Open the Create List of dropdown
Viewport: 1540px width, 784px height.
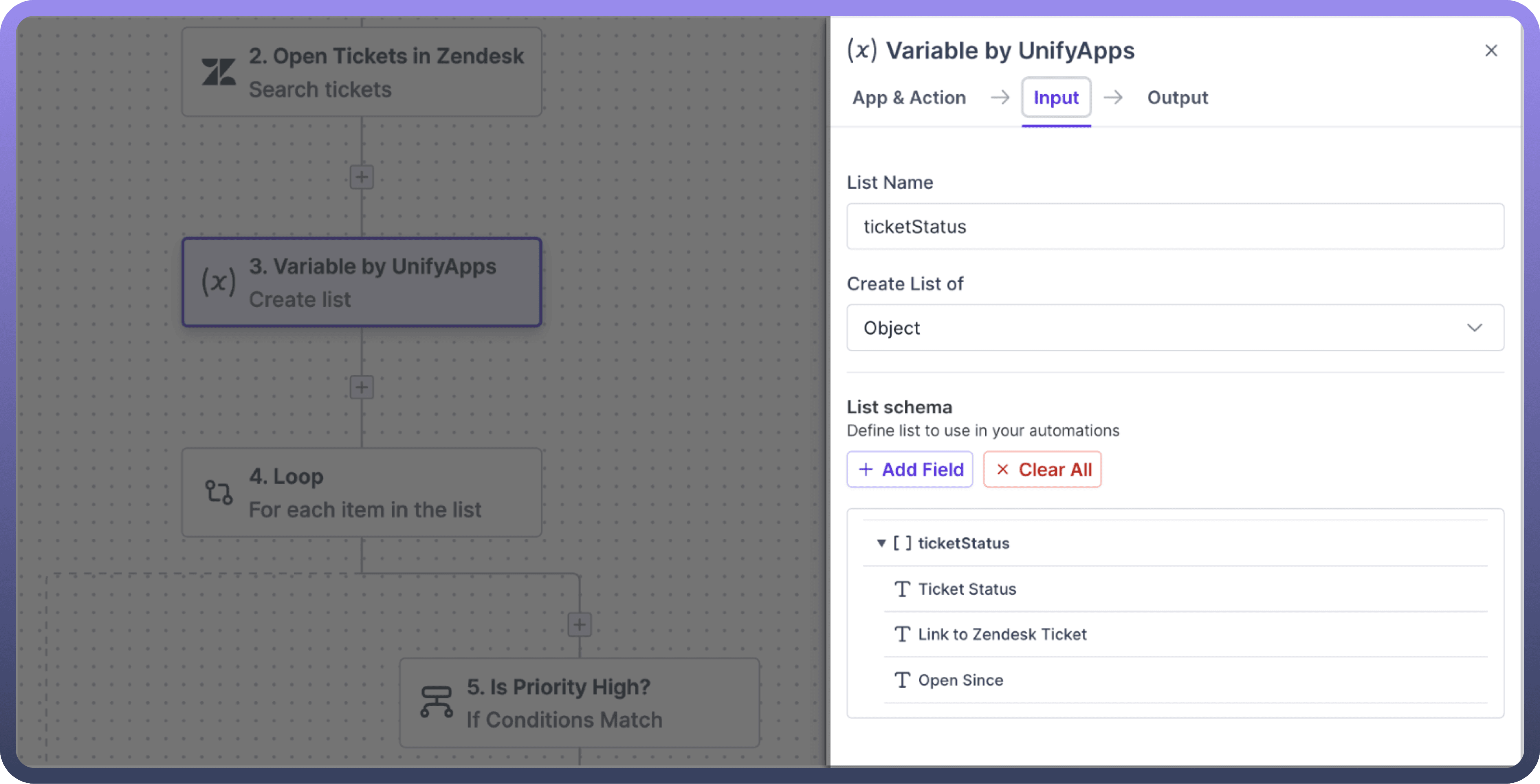(1174, 328)
